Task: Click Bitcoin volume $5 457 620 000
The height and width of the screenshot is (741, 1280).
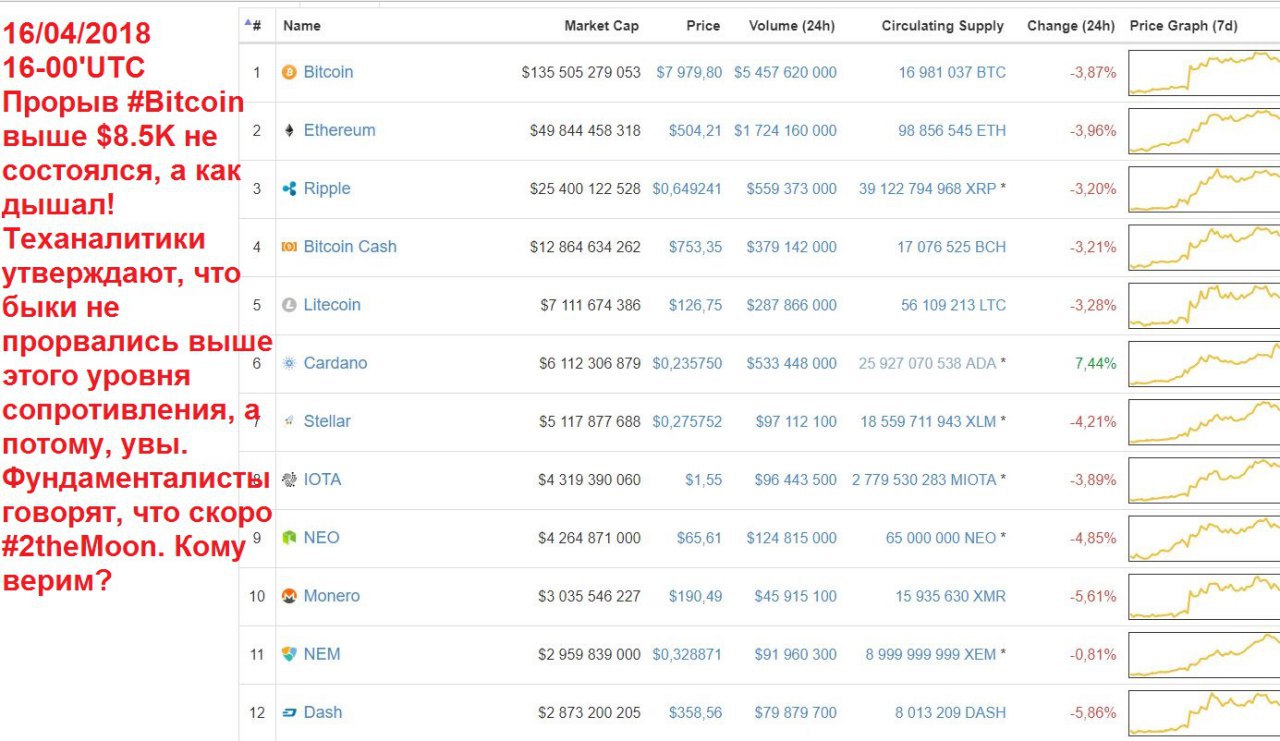Action: [x=785, y=72]
